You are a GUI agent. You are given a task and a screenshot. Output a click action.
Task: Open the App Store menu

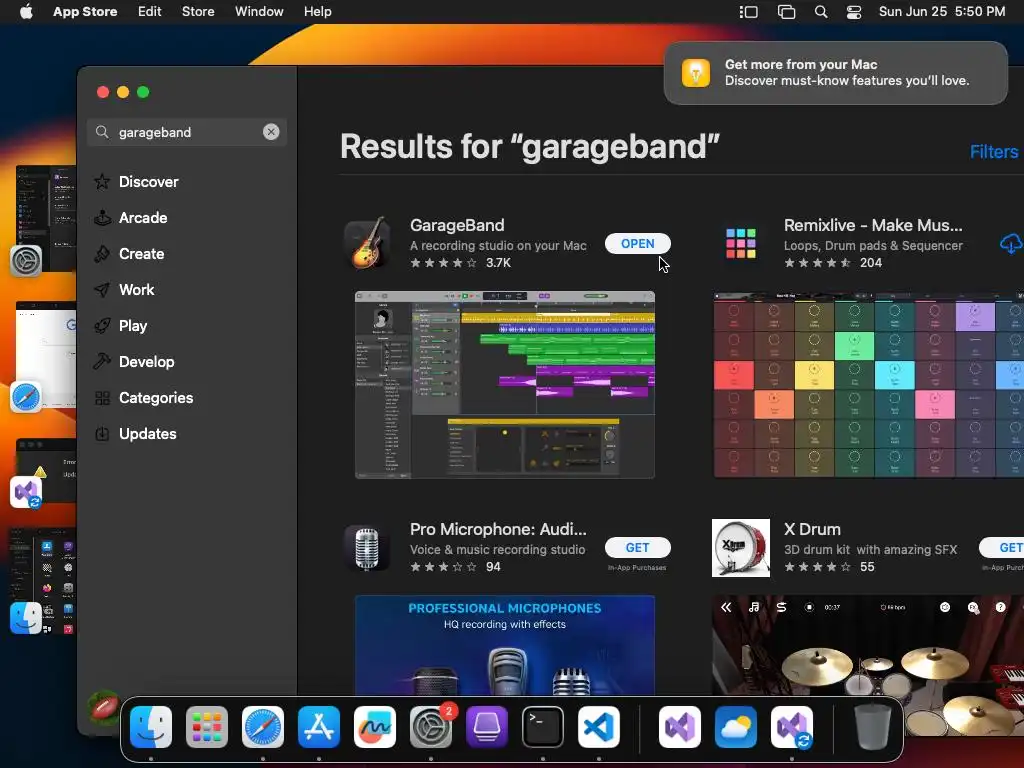[x=85, y=12]
